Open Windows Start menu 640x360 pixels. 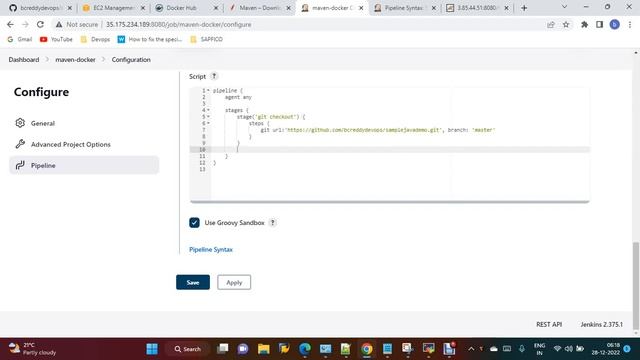coord(152,349)
